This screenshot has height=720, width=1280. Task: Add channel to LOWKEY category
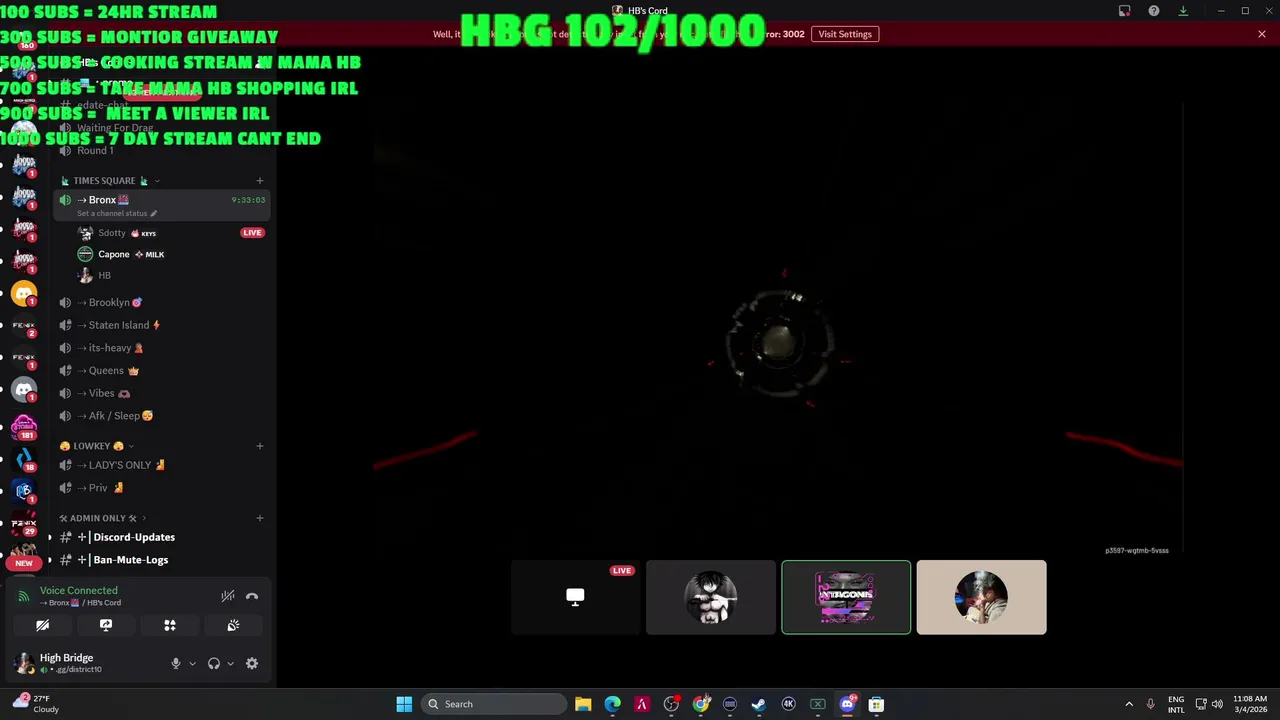tap(260, 446)
